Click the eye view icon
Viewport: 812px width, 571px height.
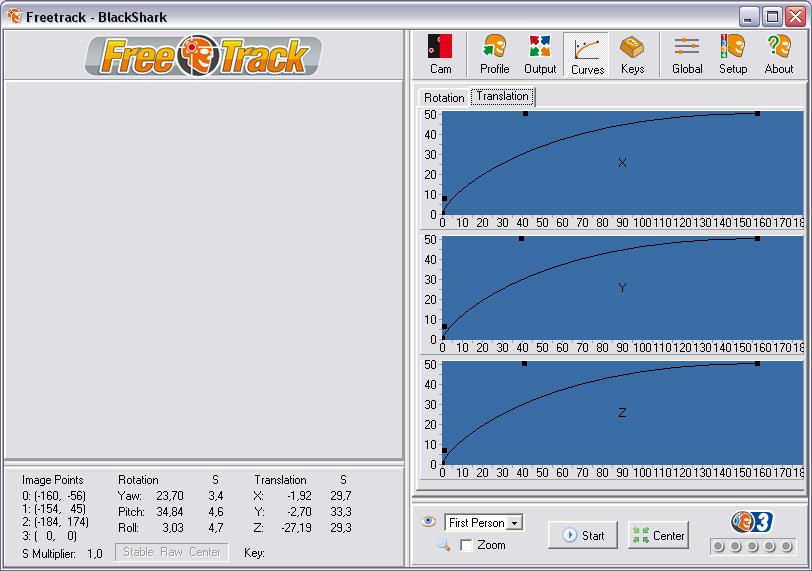coord(428,521)
